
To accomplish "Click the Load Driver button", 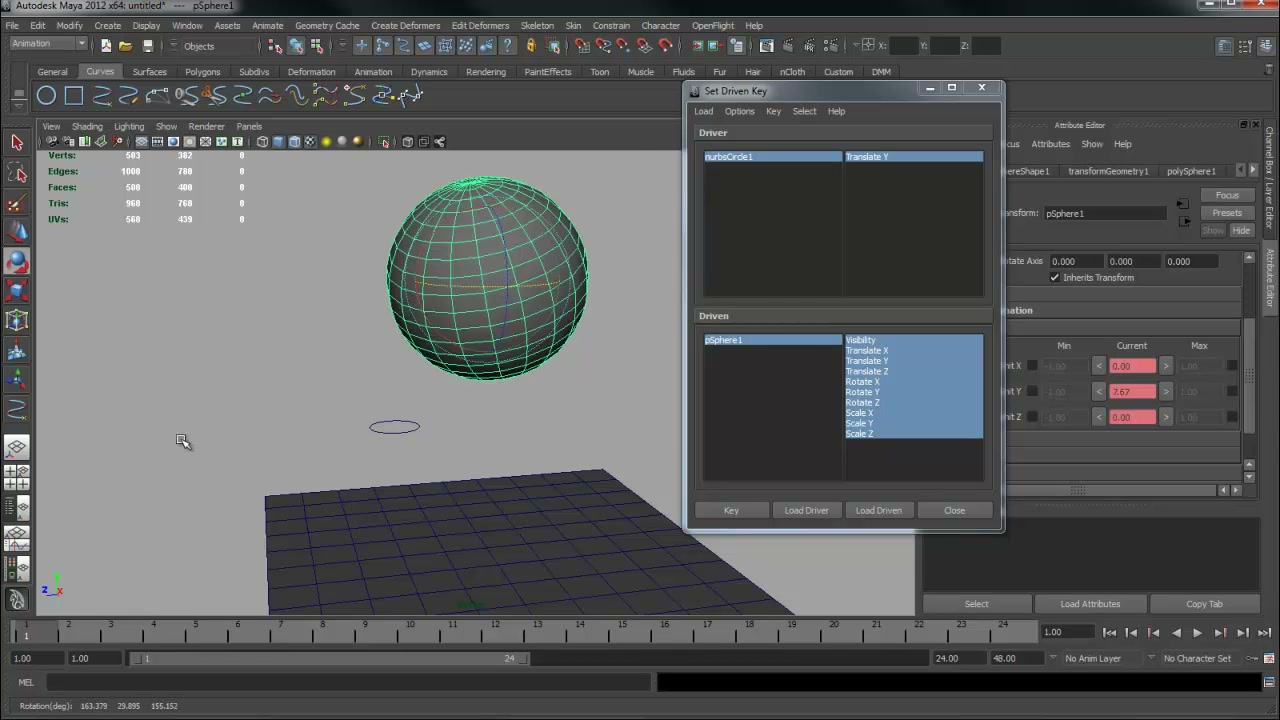I will pyautogui.click(x=806, y=510).
